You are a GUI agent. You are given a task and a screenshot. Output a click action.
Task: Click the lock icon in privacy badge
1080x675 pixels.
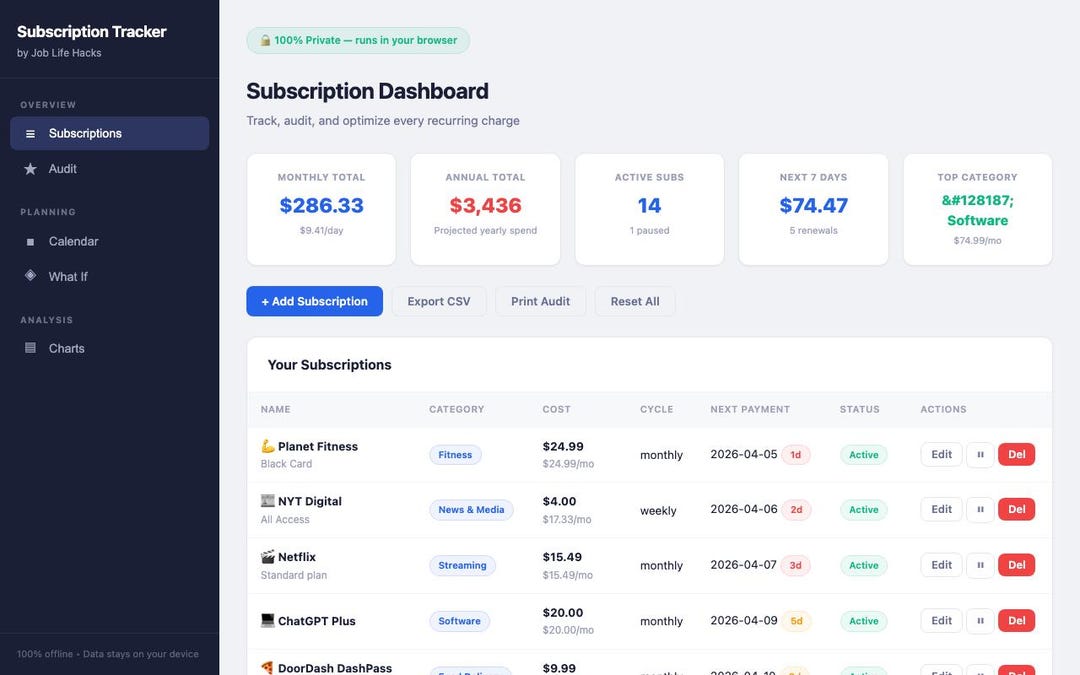(x=265, y=40)
